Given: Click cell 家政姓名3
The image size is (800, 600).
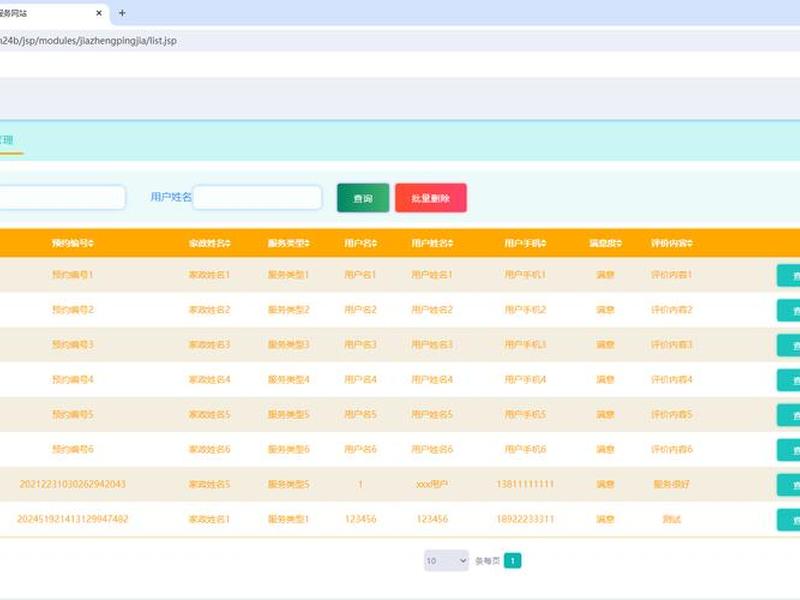Looking at the screenshot, I should point(210,344).
